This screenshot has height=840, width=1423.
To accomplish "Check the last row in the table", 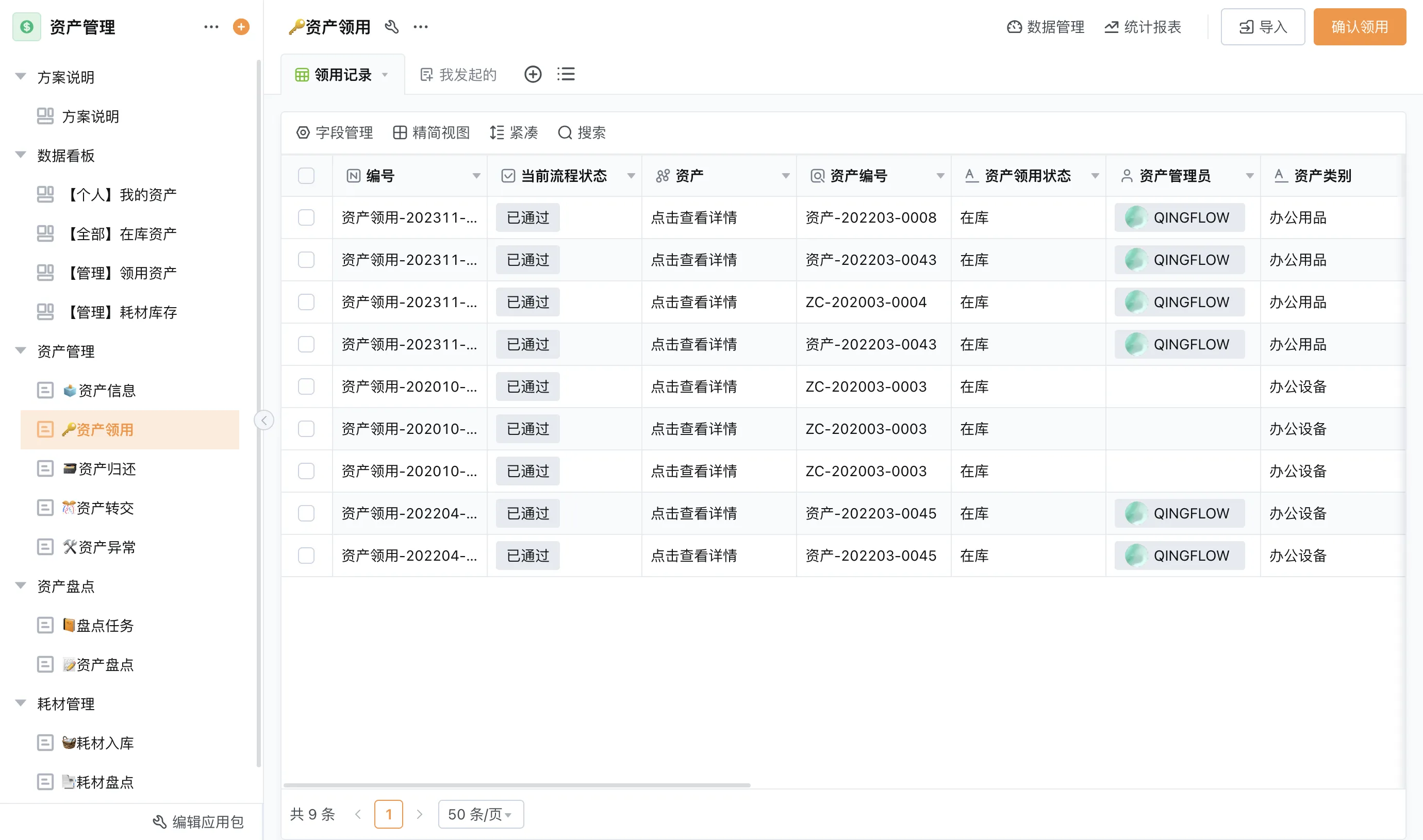I will tap(306, 556).
